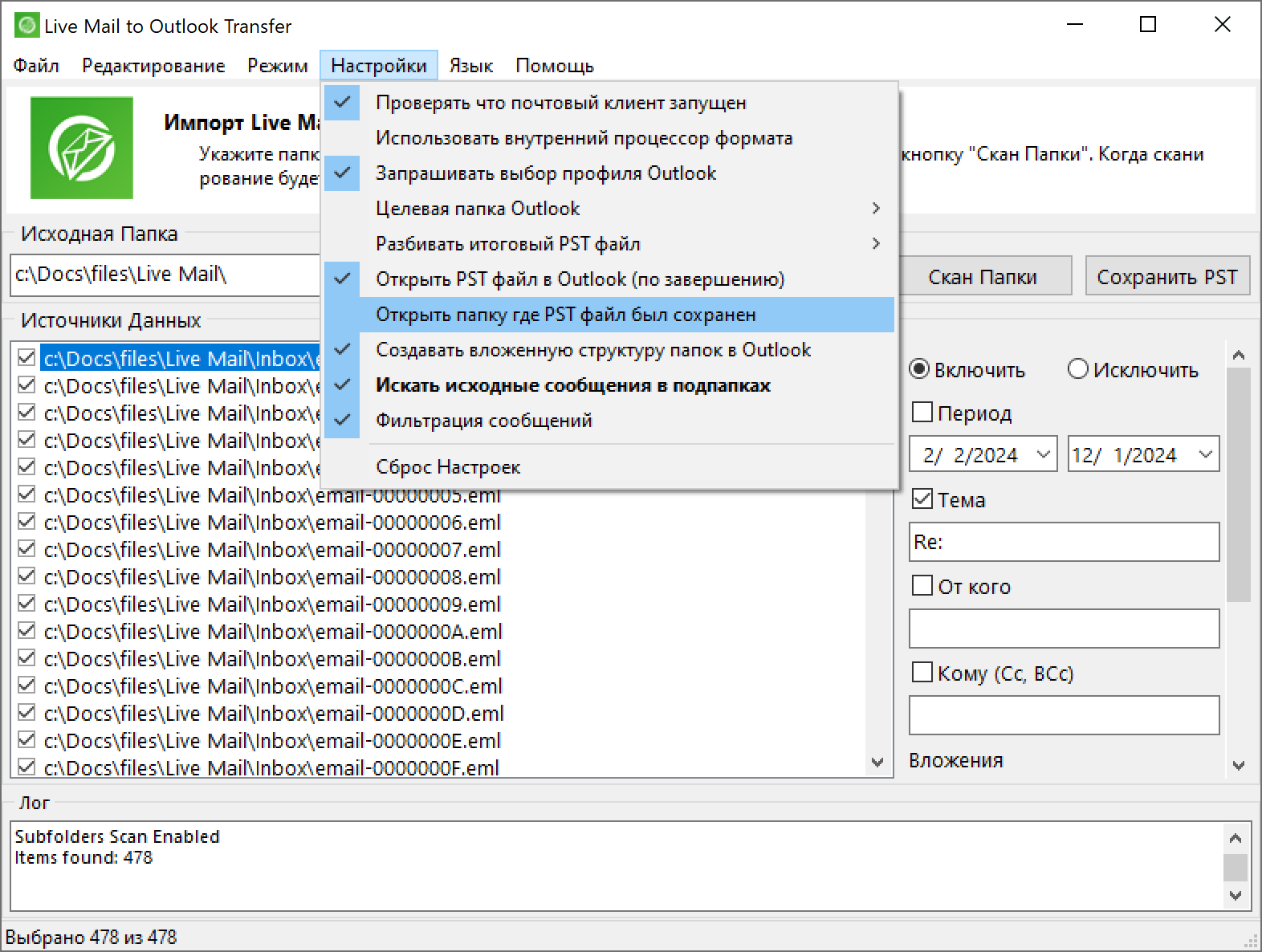Select the email-0000000D.eml row text

(x=274, y=714)
